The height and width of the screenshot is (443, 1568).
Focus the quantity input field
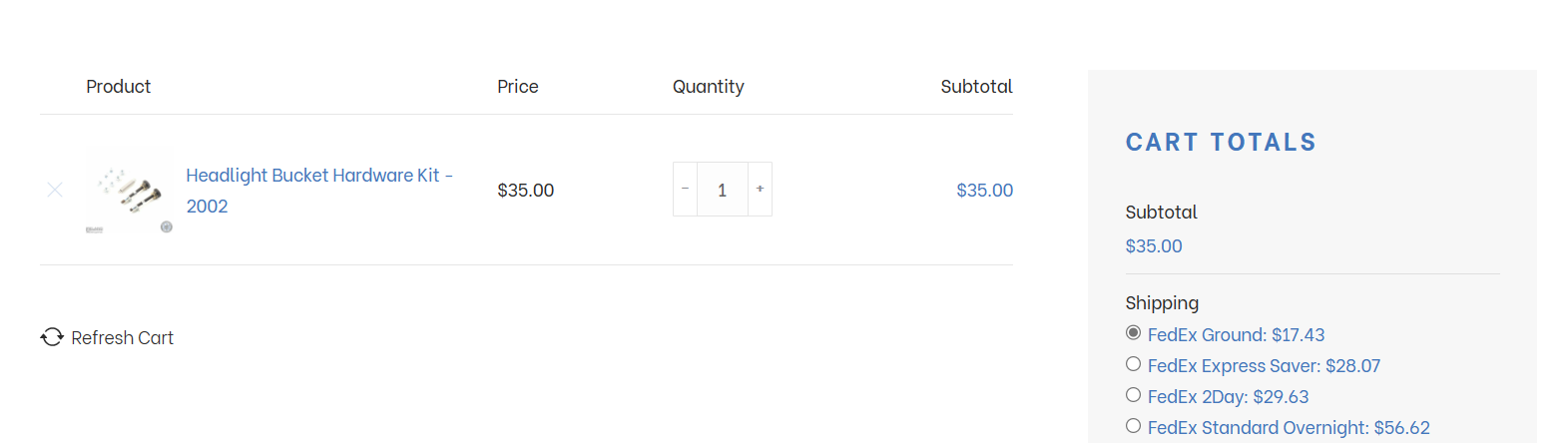coord(722,190)
